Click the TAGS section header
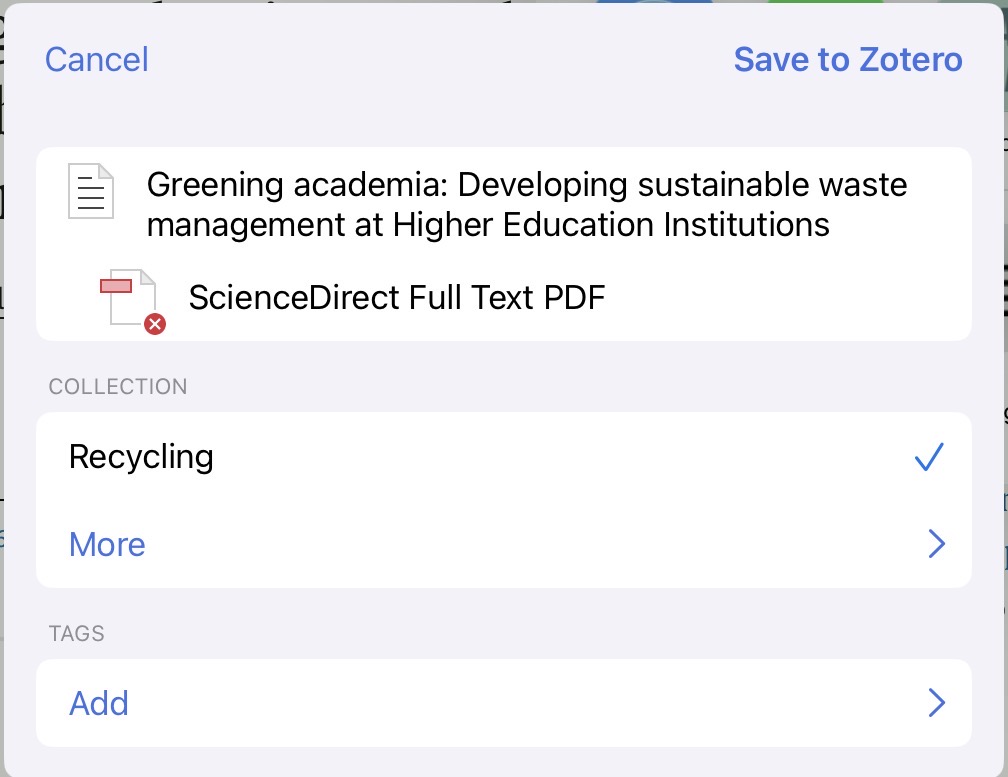The width and height of the screenshot is (1008, 777). [x=77, y=633]
